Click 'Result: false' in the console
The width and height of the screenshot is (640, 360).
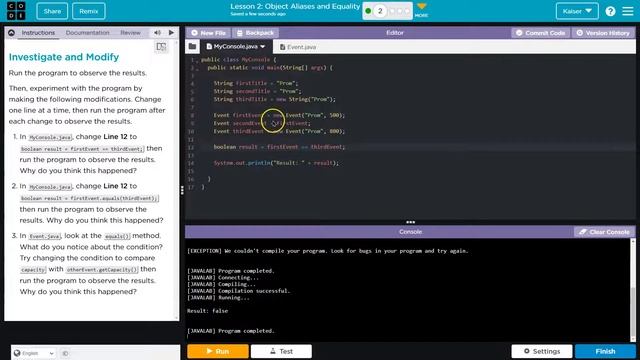click(x=207, y=311)
